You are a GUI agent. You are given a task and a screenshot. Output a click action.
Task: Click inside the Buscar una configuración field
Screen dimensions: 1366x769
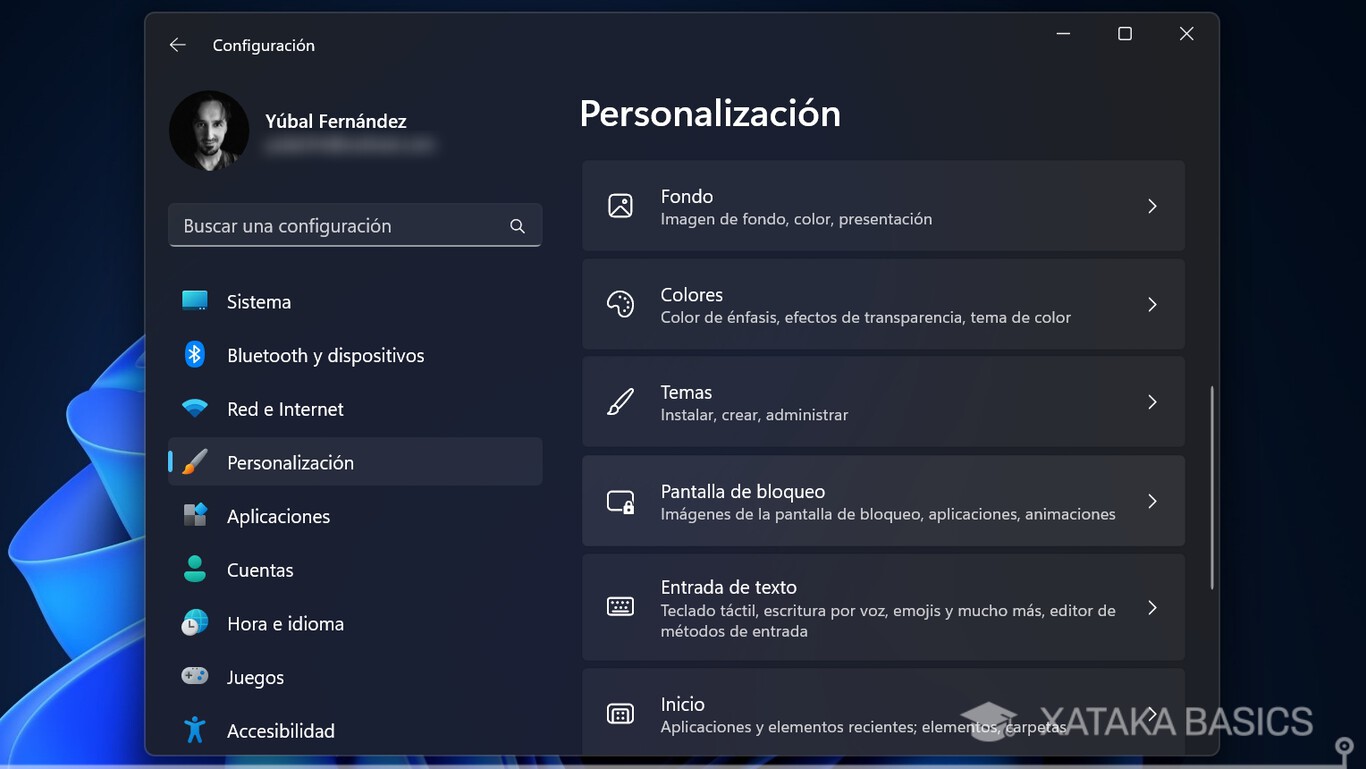coord(330,226)
